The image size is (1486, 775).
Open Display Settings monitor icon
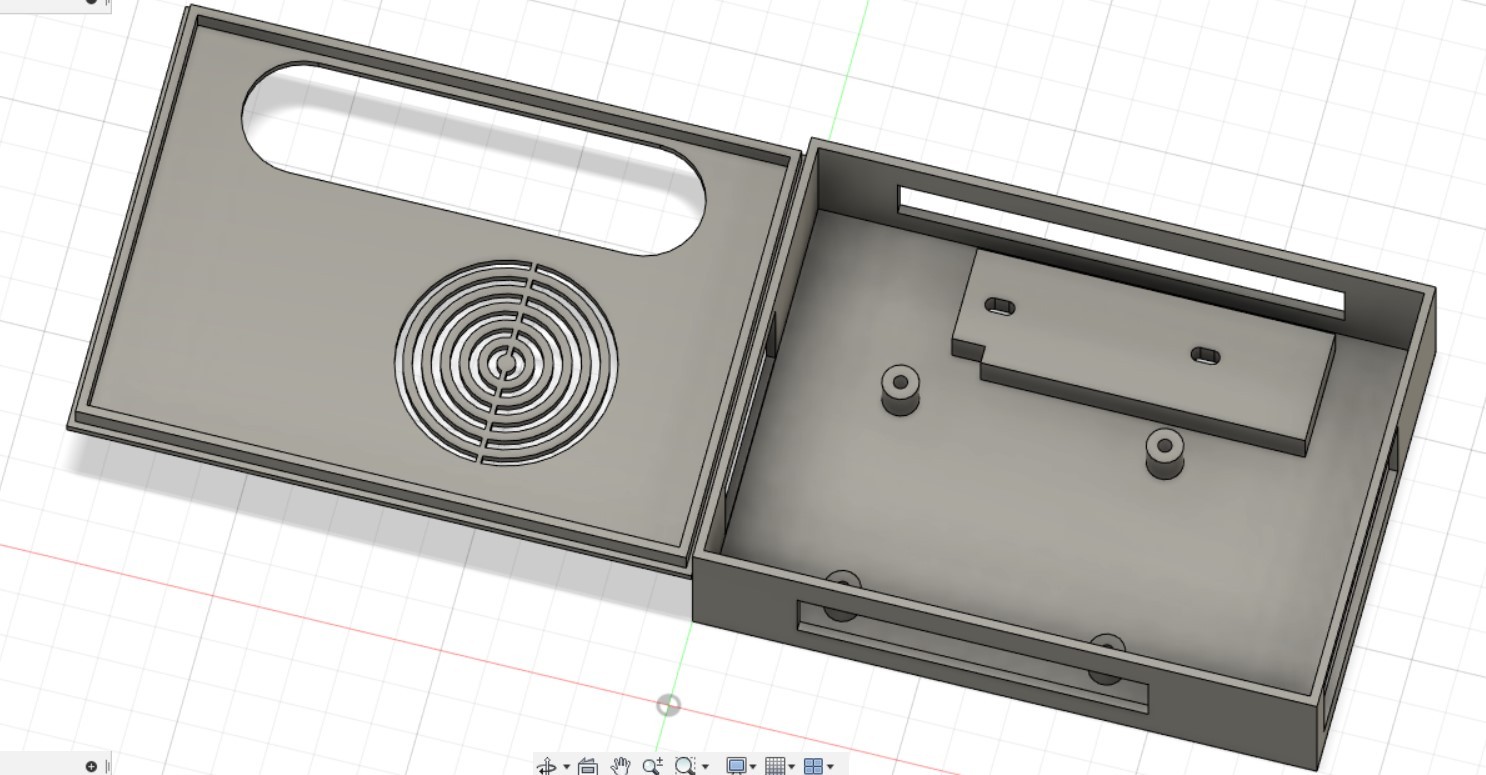click(x=736, y=767)
